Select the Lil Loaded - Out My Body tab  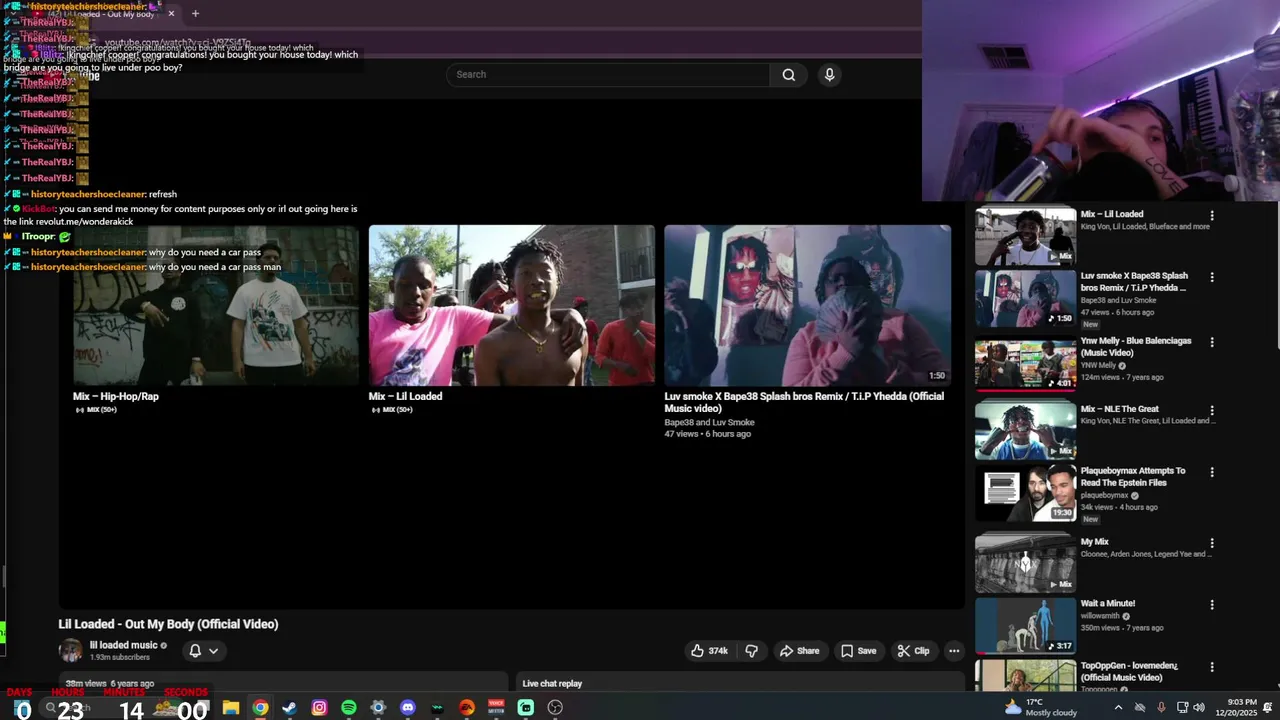(105, 14)
